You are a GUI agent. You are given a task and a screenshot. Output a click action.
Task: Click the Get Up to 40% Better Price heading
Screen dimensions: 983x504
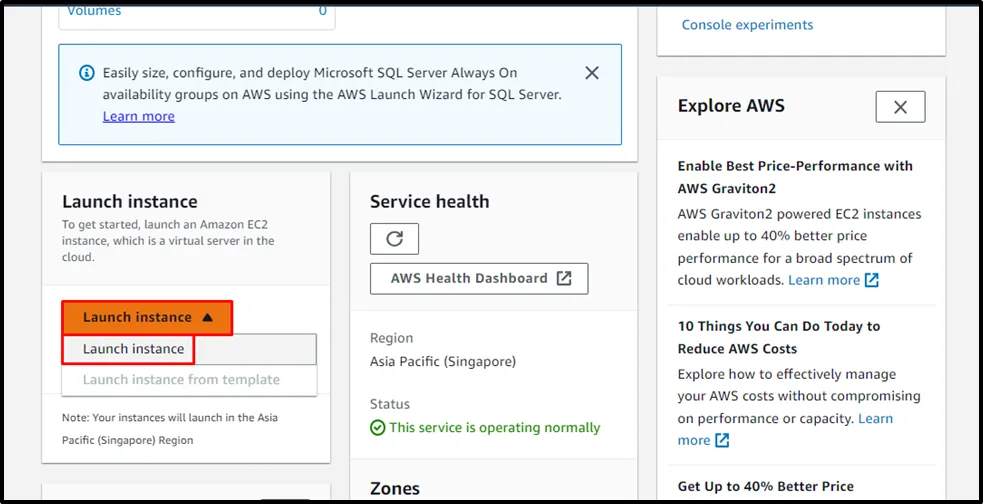click(765, 486)
